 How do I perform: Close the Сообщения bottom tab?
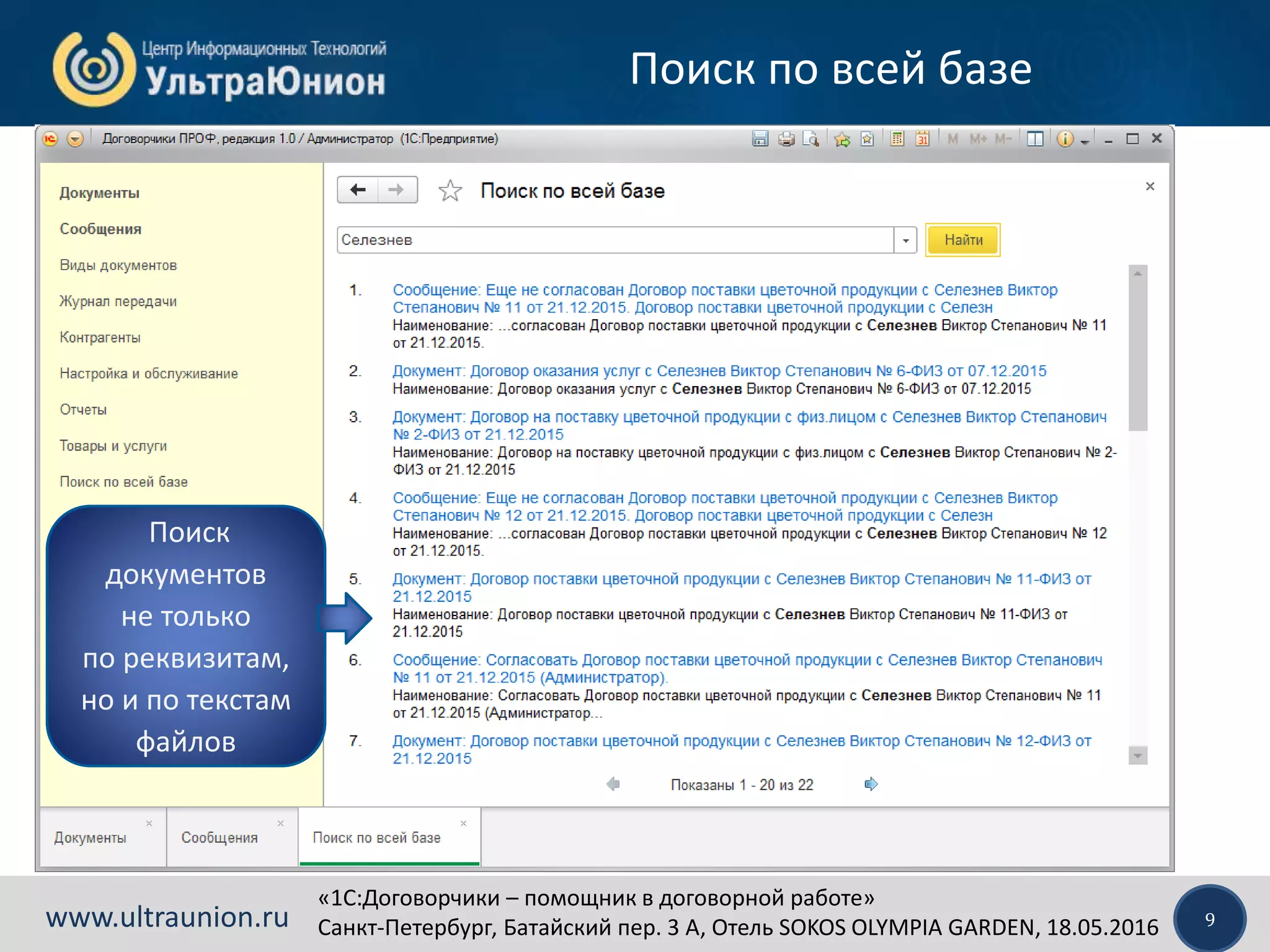click(280, 823)
